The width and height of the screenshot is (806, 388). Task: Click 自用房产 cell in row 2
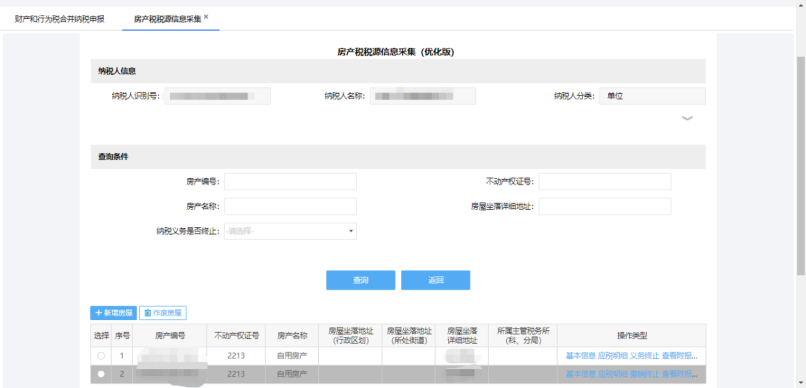[x=292, y=374]
